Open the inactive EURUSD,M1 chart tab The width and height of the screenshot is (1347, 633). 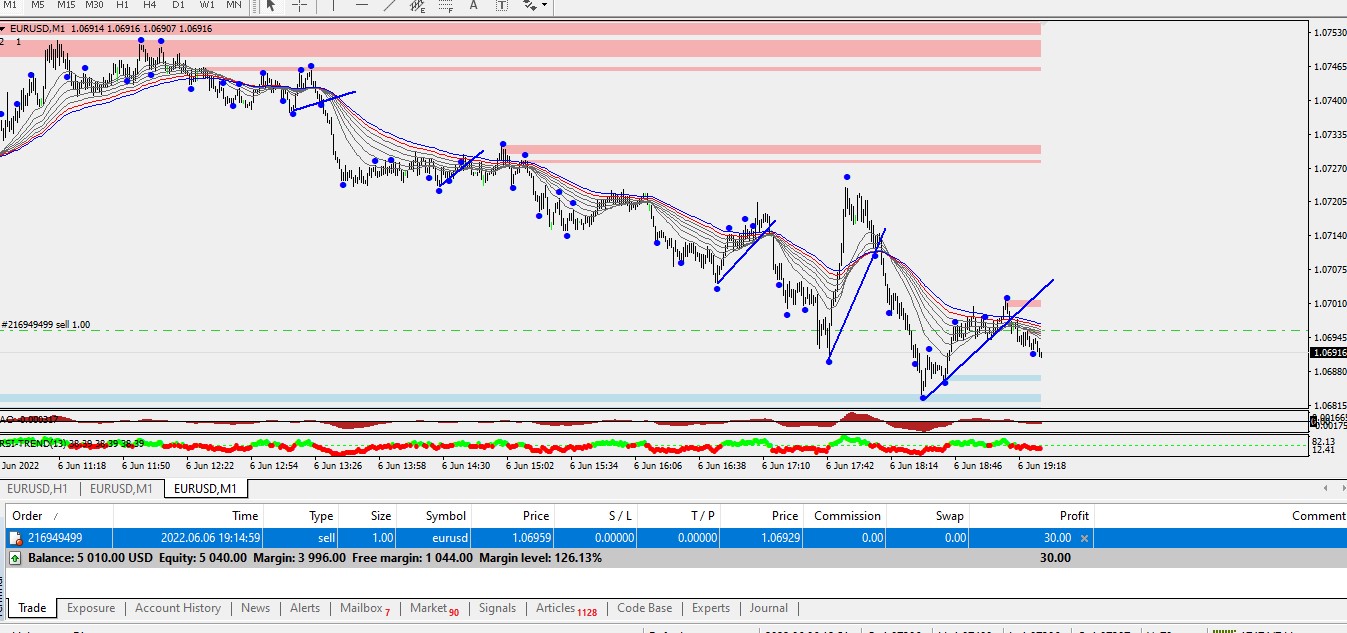(x=121, y=488)
